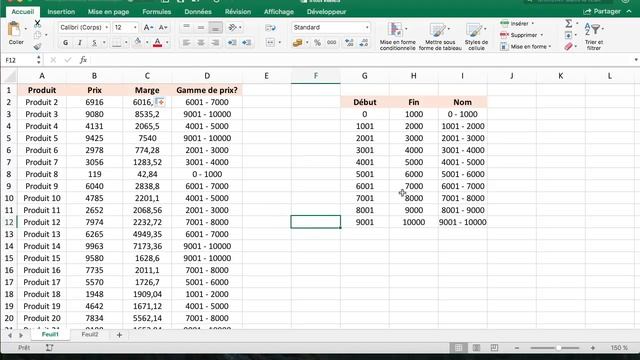Screen dimensions: 640x360
Task: Apply red font color
Action: (158, 42)
